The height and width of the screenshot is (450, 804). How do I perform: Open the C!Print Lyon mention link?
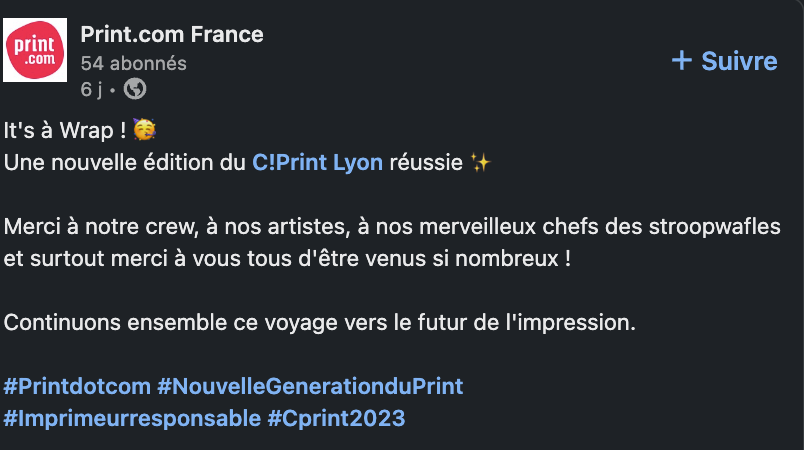pyautogui.click(x=317, y=162)
